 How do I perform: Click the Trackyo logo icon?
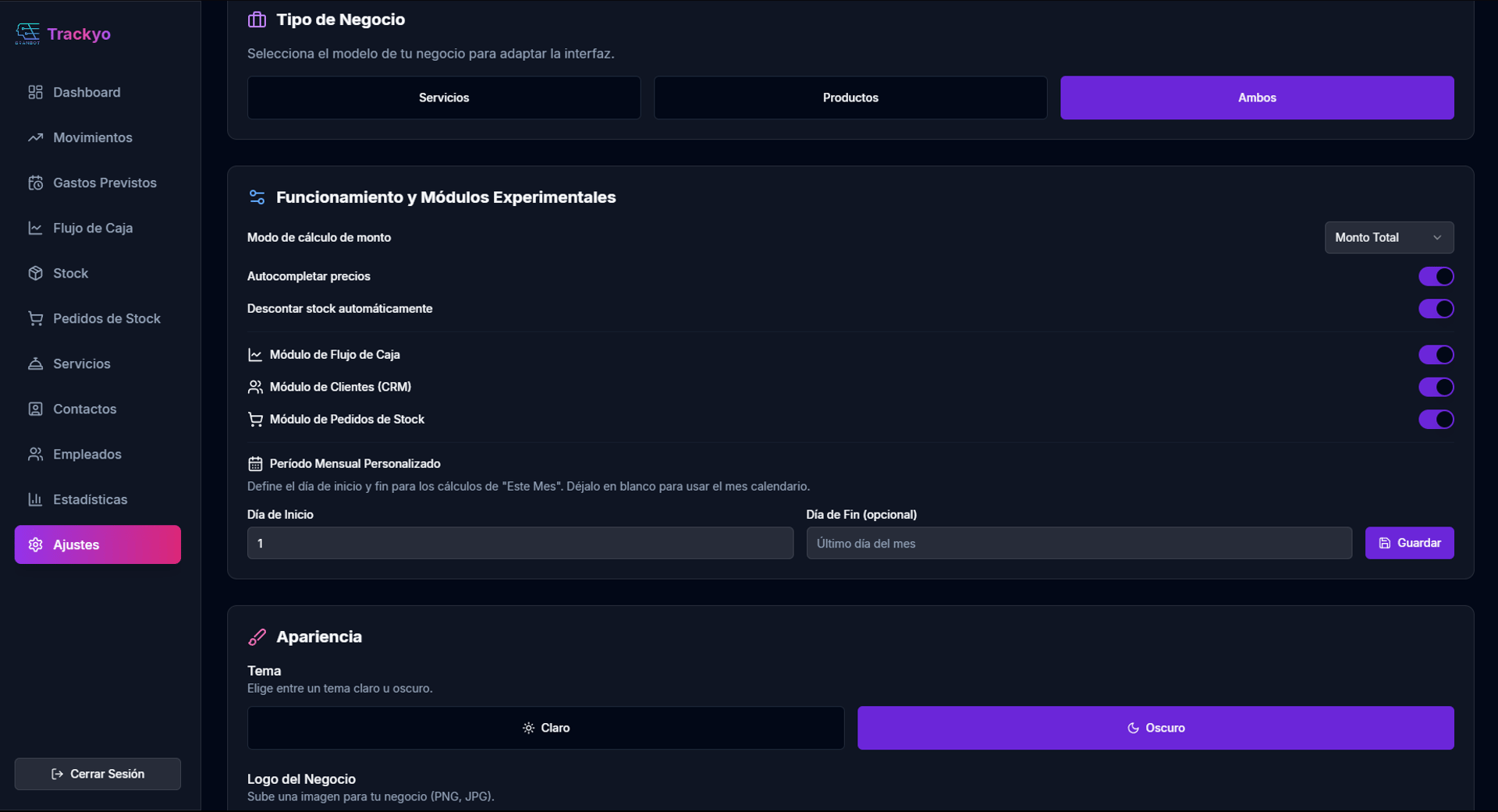[27, 33]
